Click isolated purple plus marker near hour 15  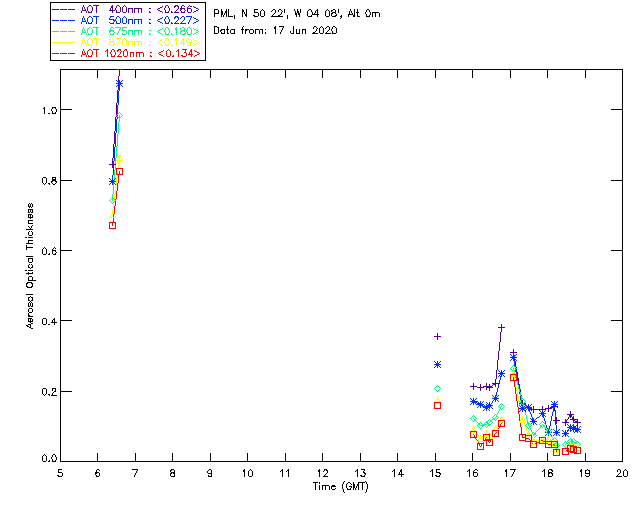point(438,336)
